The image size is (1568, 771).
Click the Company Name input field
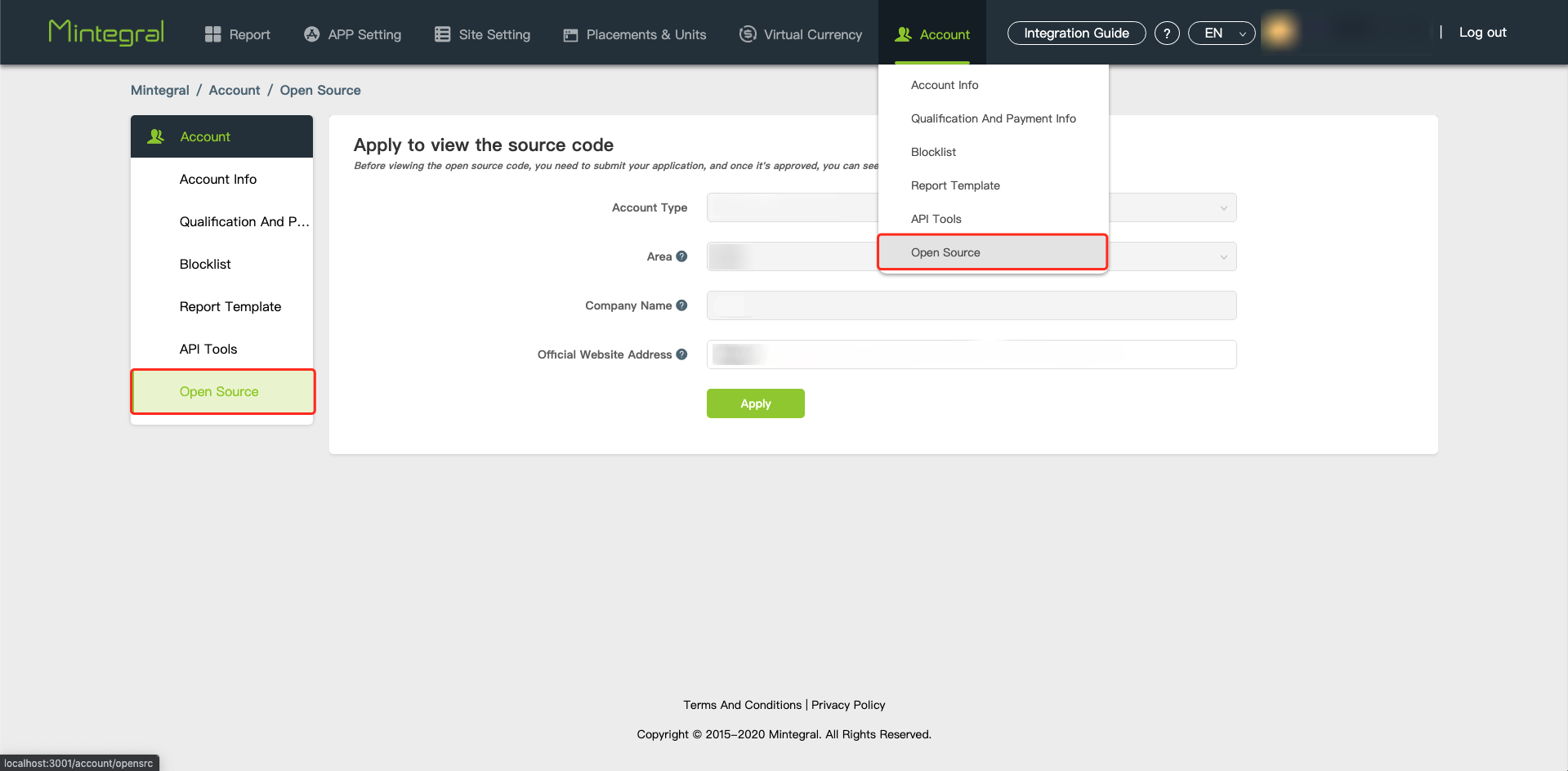[x=972, y=305]
